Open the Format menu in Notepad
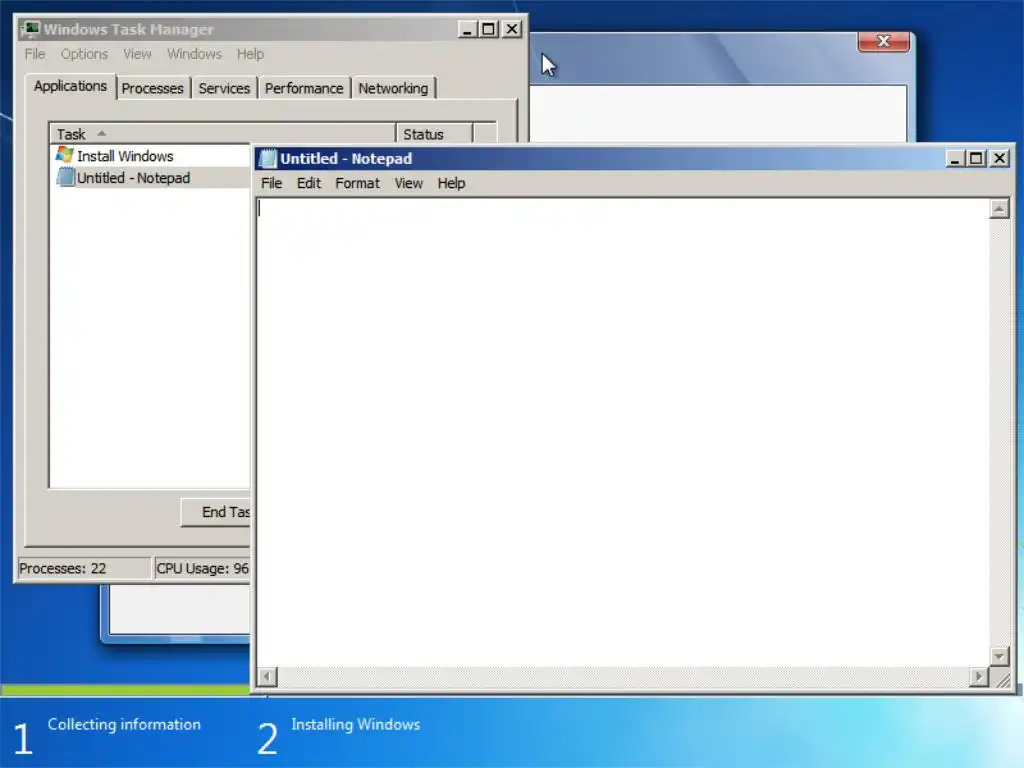 click(x=357, y=184)
